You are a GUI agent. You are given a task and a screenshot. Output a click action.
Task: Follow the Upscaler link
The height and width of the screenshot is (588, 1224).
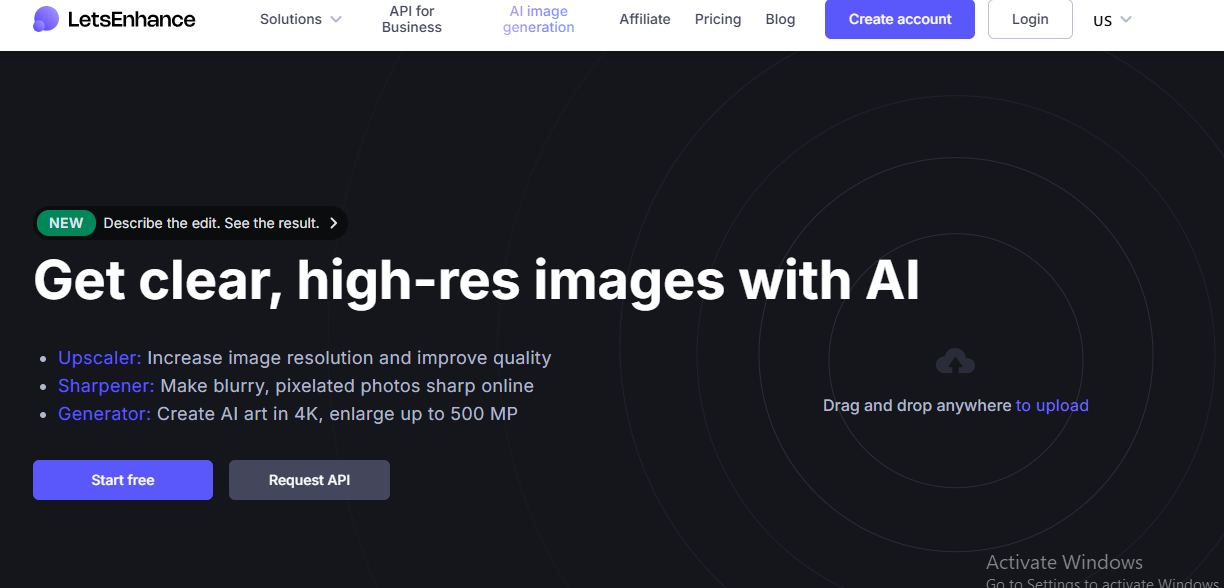point(100,358)
